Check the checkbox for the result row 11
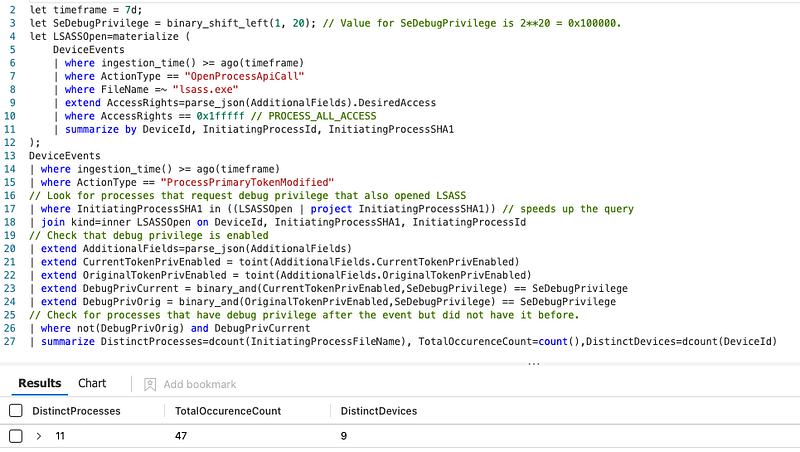 pyautogui.click(x=16, y=436)
